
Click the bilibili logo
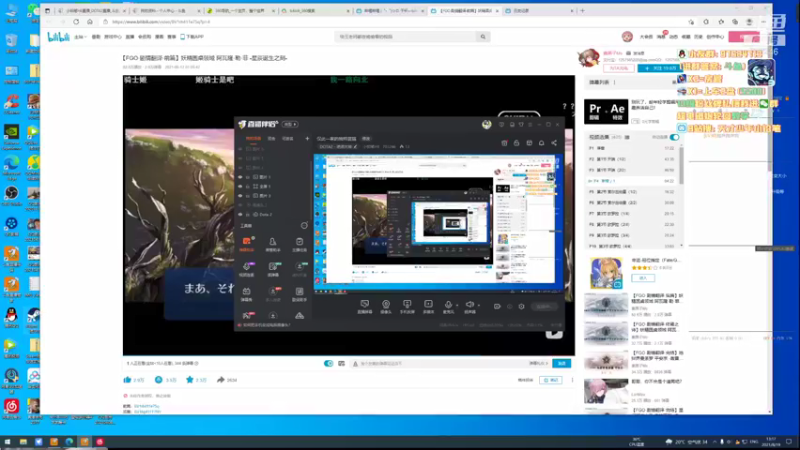point(58,37)
